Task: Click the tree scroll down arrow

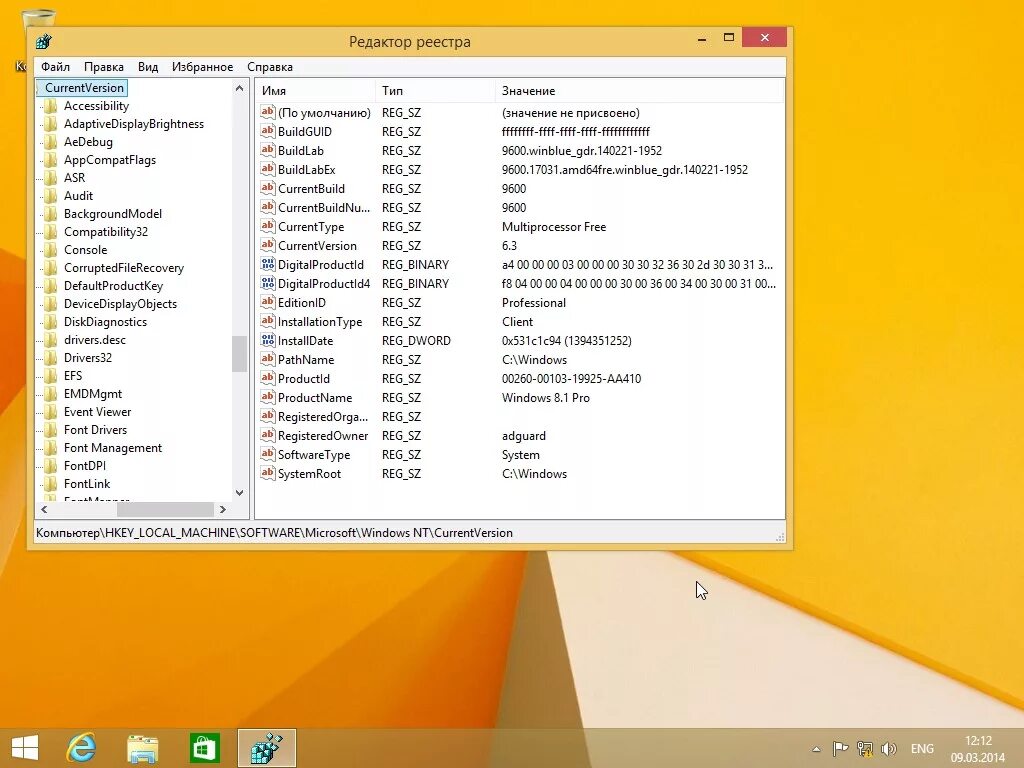Action: [240, 493]
